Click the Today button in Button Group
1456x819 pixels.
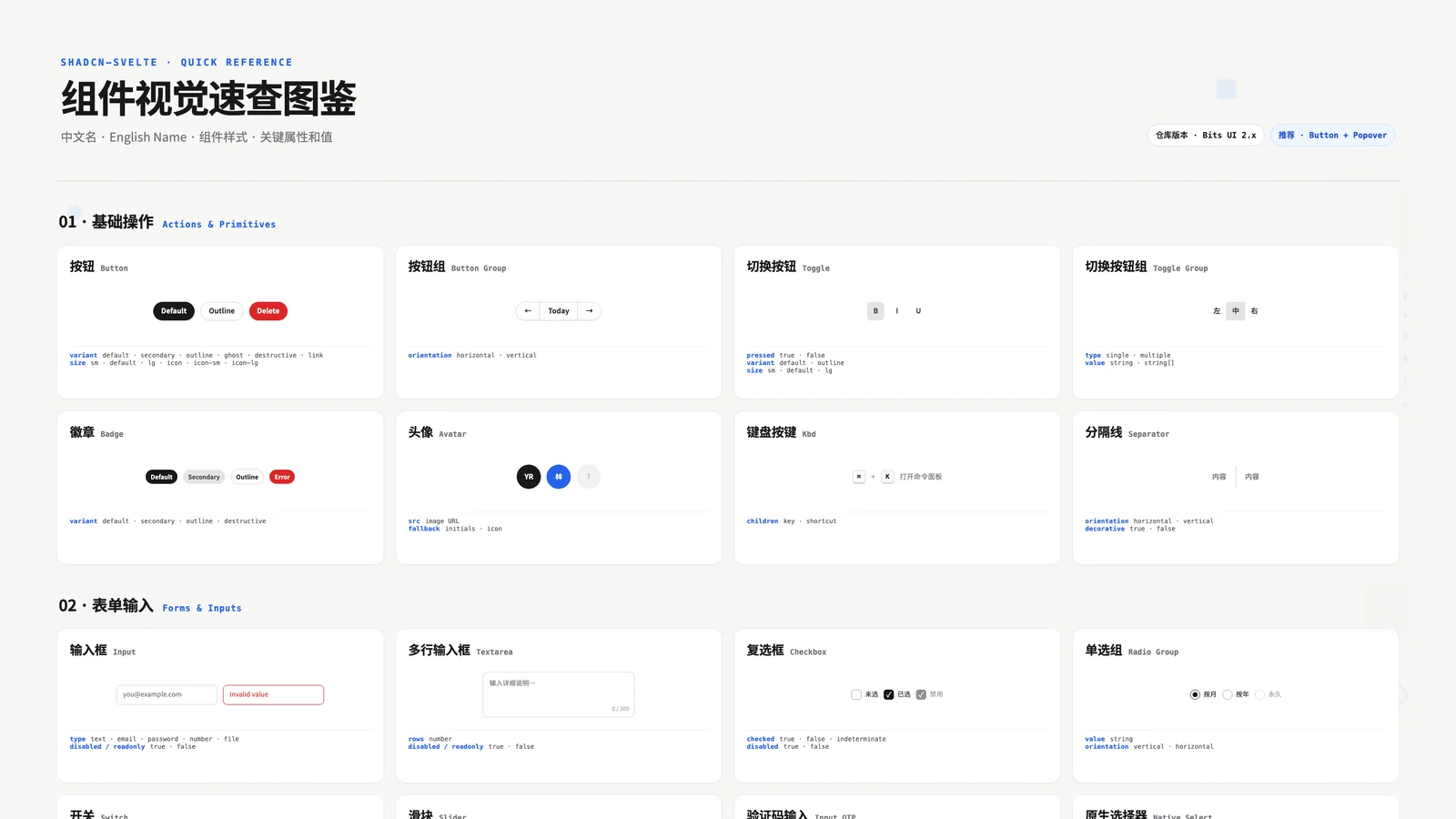point(559,311)
